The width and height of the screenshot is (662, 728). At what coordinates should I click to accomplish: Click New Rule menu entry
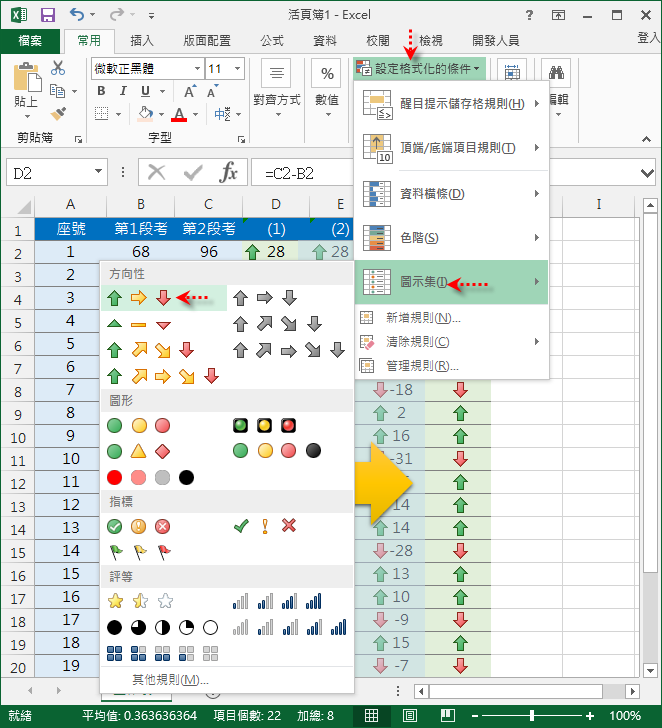(x=452, y=318)
